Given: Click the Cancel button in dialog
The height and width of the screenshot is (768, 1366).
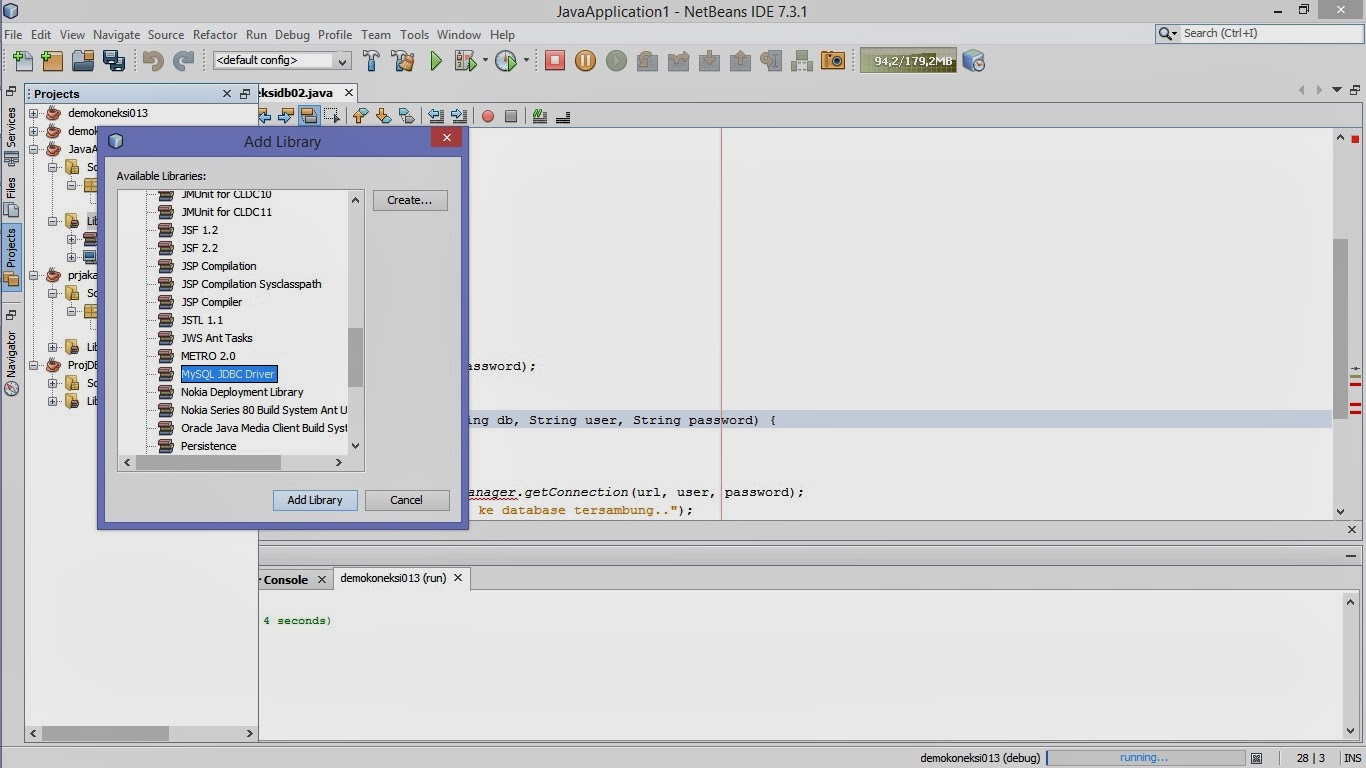Looking at the screenshot, I should click(406, 500).
